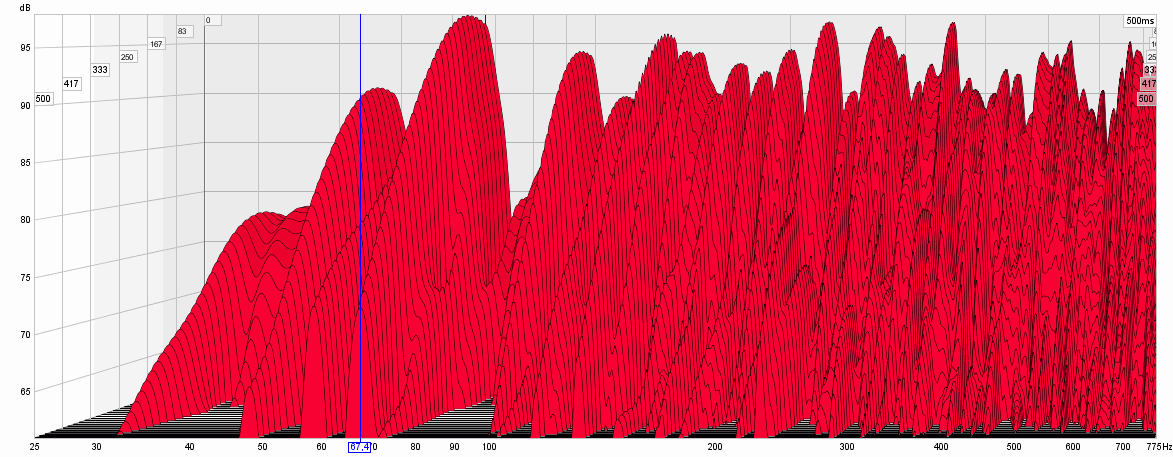
Task: Click the dB unit label above vertical axis
Action: click(x=25, y=8)
